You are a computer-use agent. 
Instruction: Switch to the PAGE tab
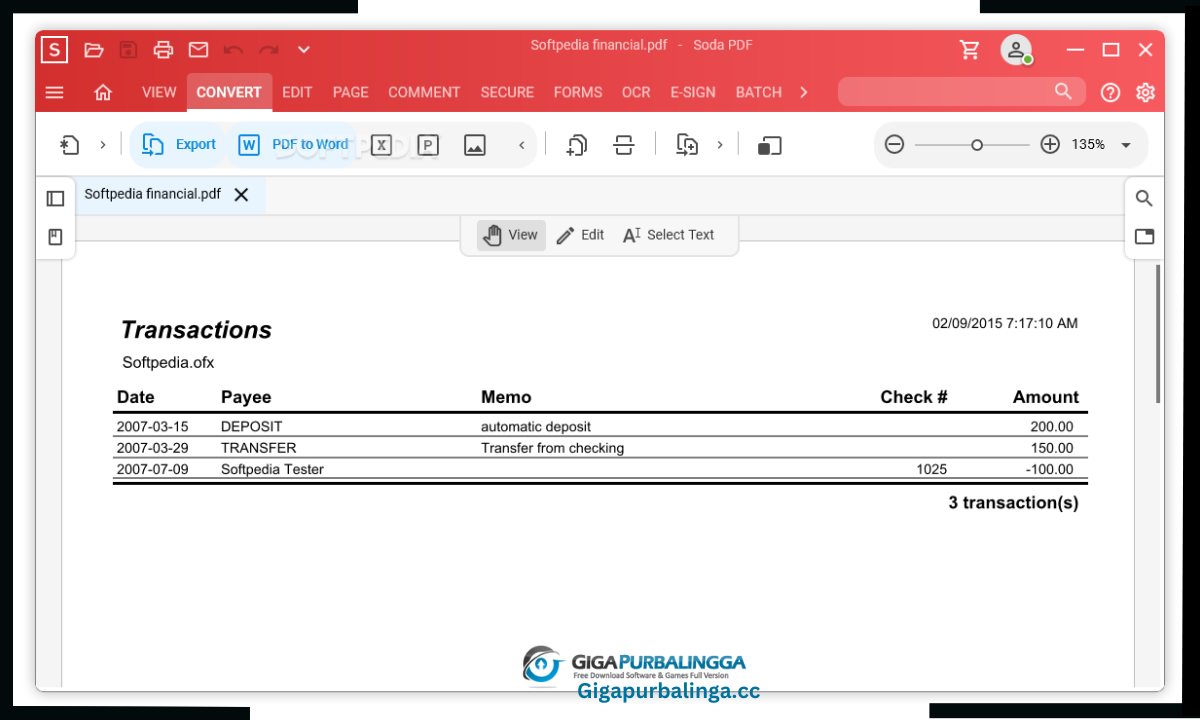click(351, 92)
